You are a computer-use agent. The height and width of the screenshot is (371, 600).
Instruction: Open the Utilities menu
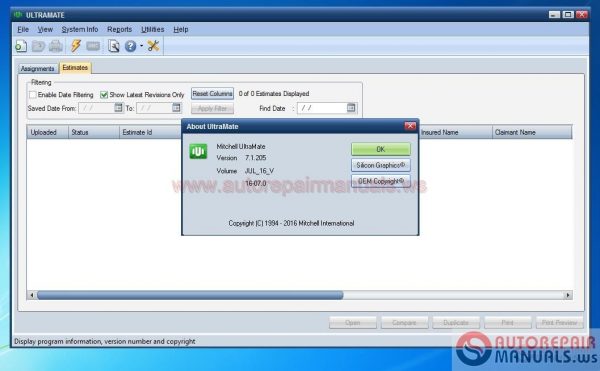point(152,29)
